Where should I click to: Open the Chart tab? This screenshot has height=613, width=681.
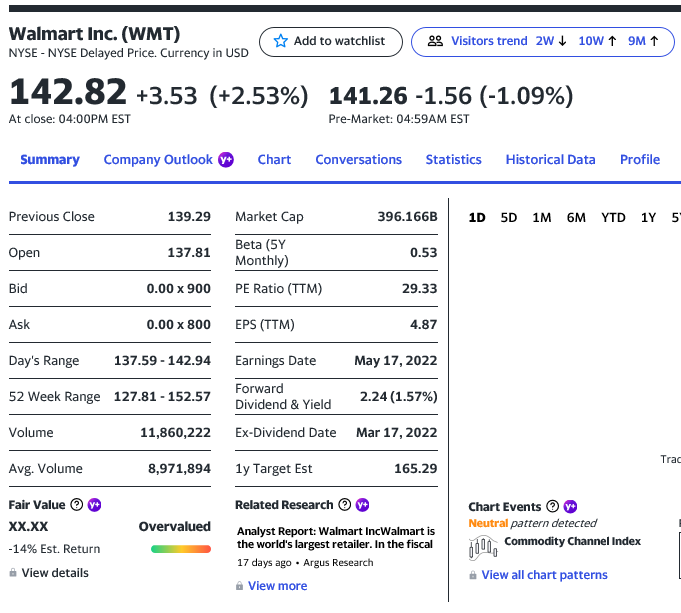(x=274, y=160)
